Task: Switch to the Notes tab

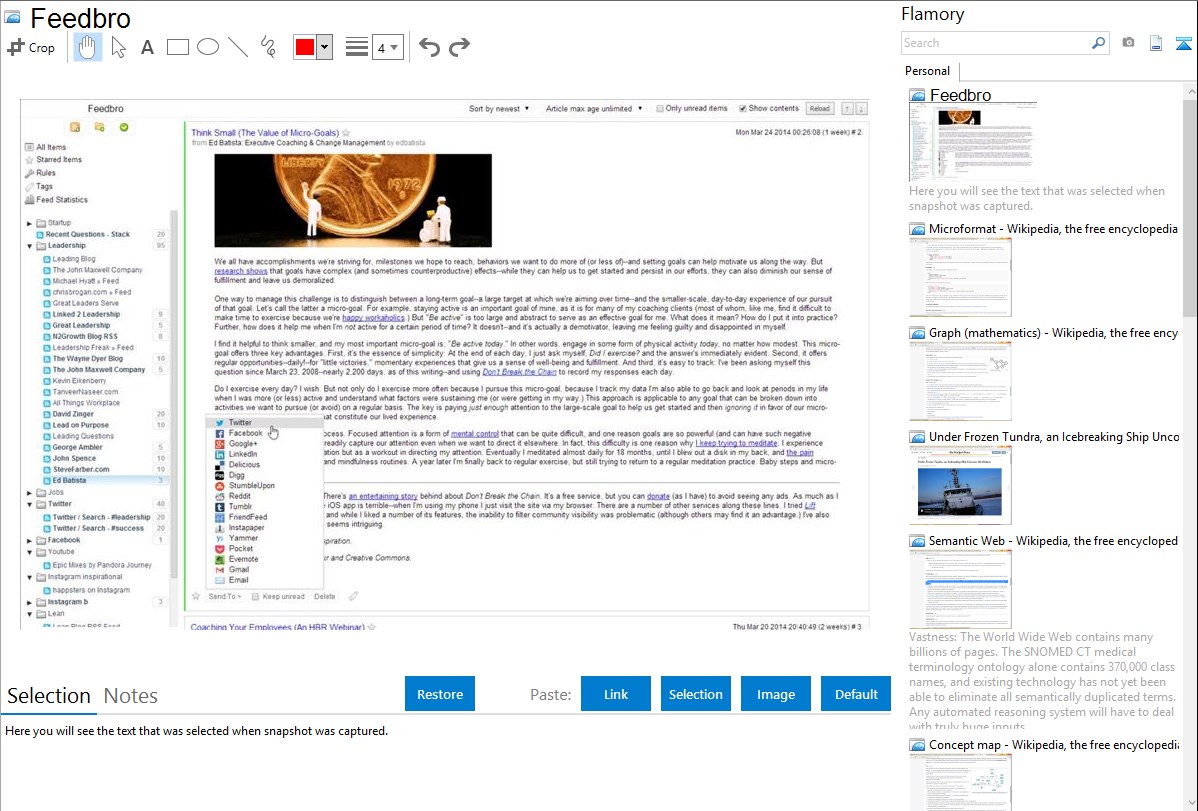Action: click(x=131, y=696)
